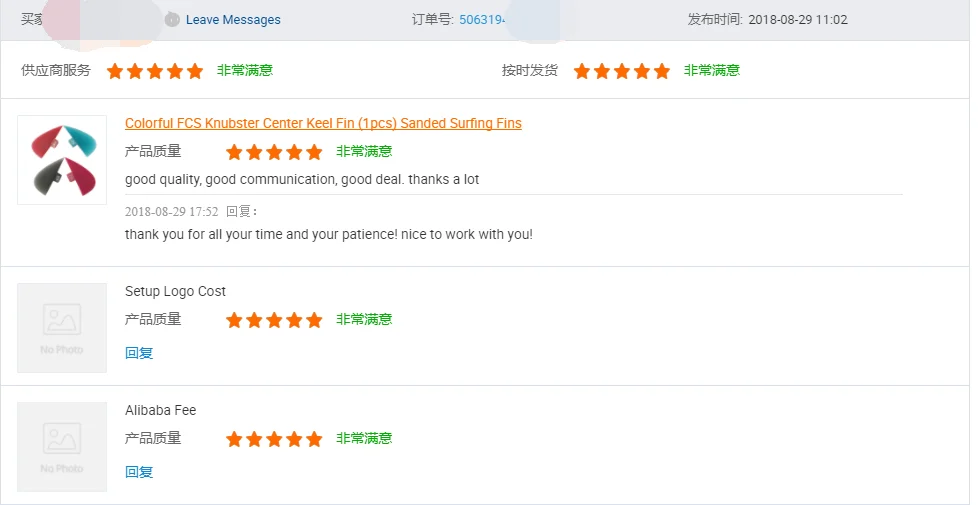Click the Alibaba Fee item title
This screenshot has height=505, width=978.
point(160,410)
